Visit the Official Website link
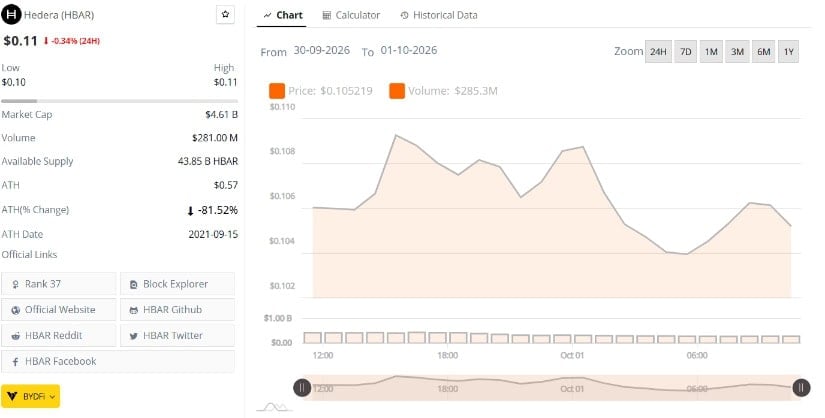This screenshot has height=418, width=825. coord(58,310)
